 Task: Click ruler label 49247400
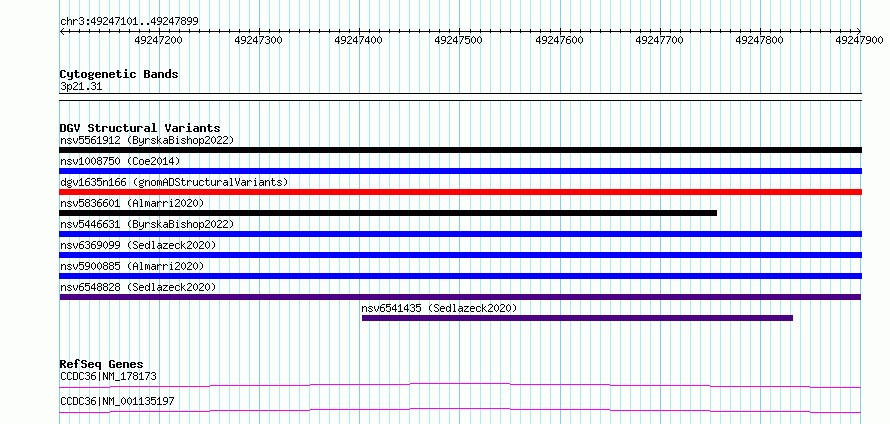click(x=359, y=40)
